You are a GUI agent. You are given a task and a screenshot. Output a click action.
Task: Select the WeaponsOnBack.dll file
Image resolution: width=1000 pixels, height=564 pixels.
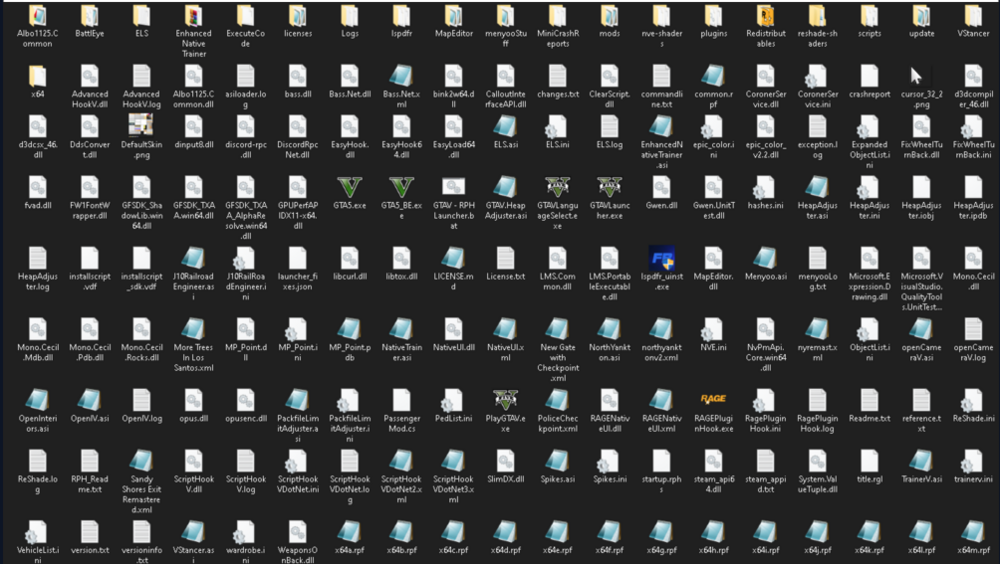[x=297, y=532]
